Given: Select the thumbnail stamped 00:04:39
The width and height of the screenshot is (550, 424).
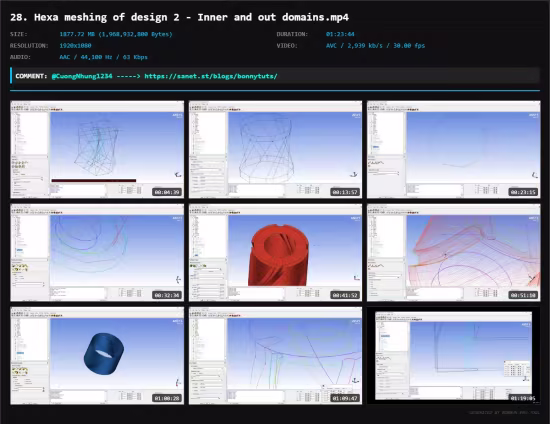Looking at the screenshot, I should (x=97, y=149).
